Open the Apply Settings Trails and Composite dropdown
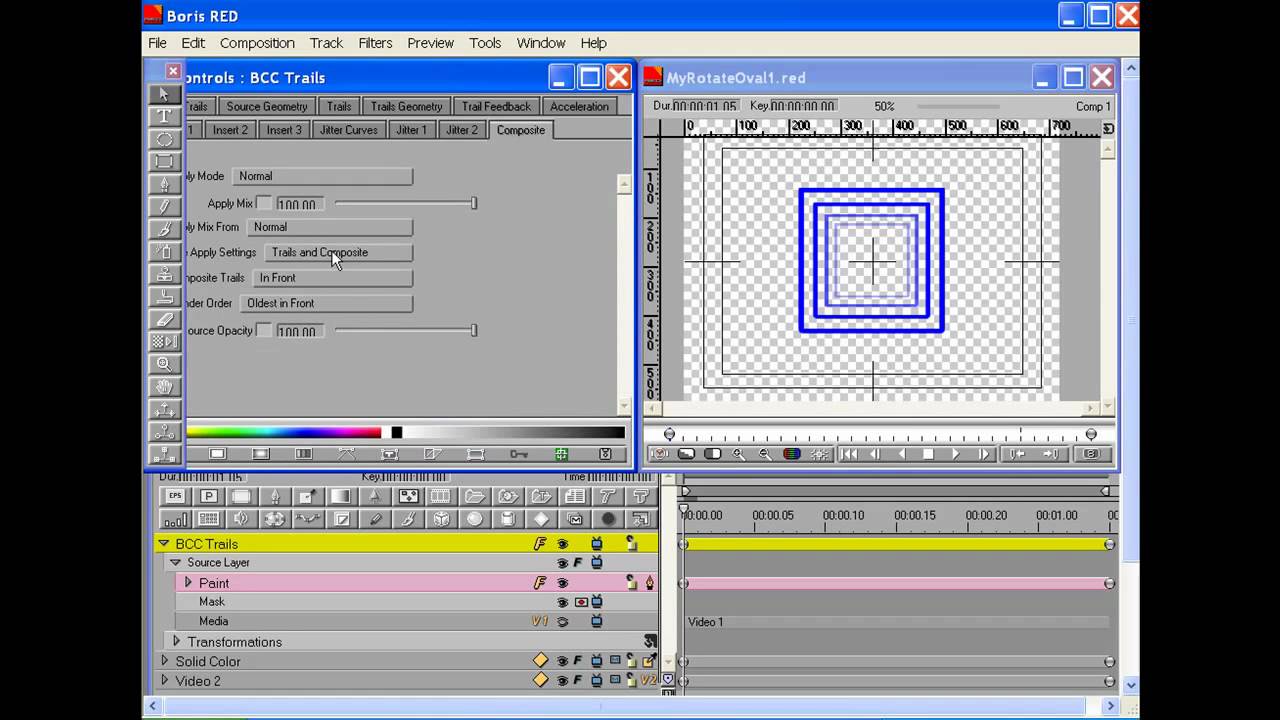 pos(338,252)
